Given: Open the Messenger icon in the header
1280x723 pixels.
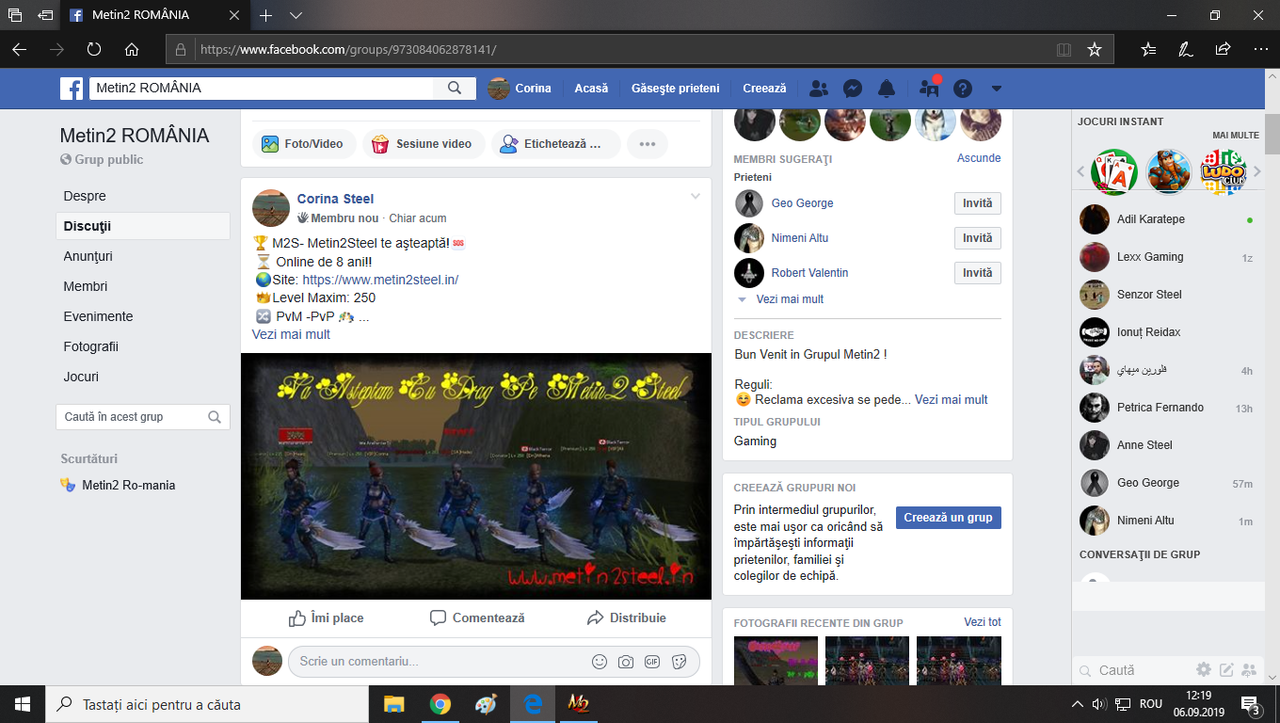Looking at the screenshot, I should (x=853, y=89).
